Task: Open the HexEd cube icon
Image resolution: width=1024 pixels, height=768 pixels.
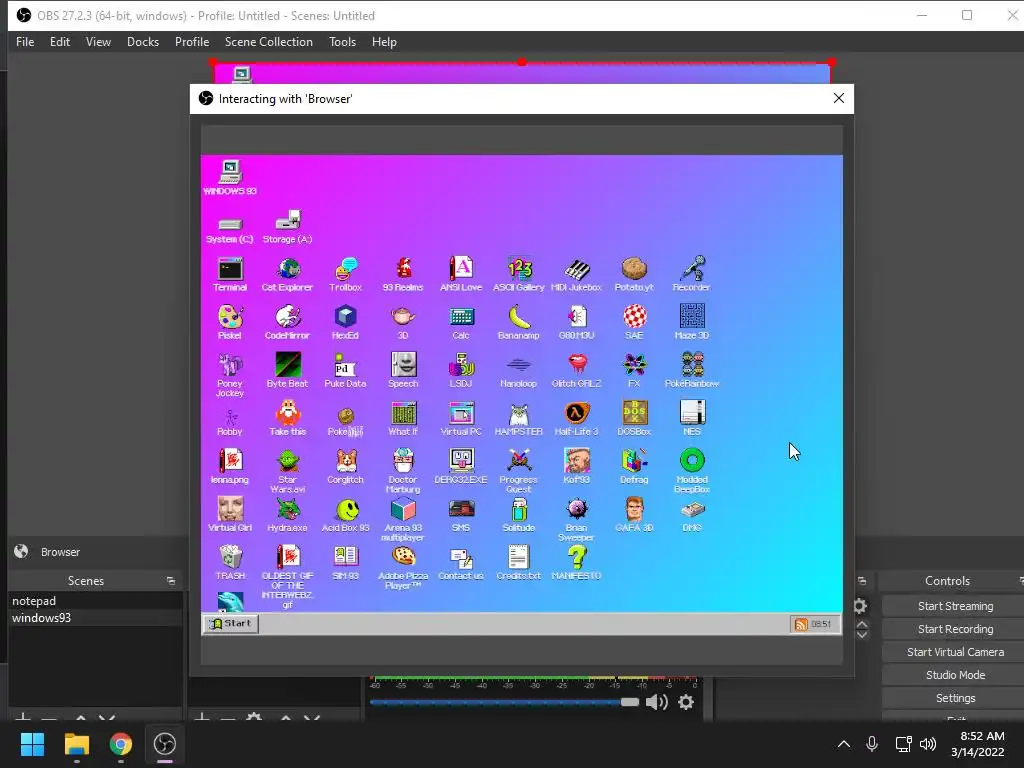Action: pyautogui.click(x=345, y=322)
